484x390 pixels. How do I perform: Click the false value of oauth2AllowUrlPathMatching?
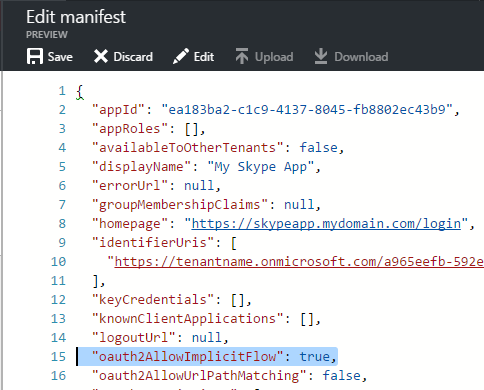coord(341,376)
